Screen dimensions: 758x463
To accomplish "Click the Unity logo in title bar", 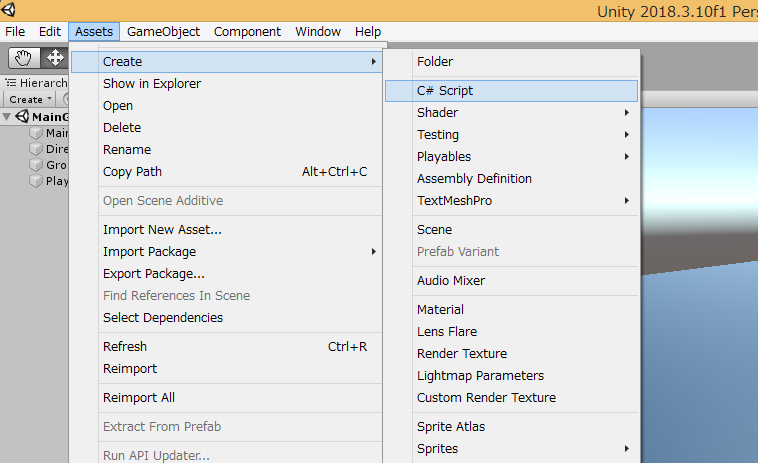I will (x=8, y=9).
